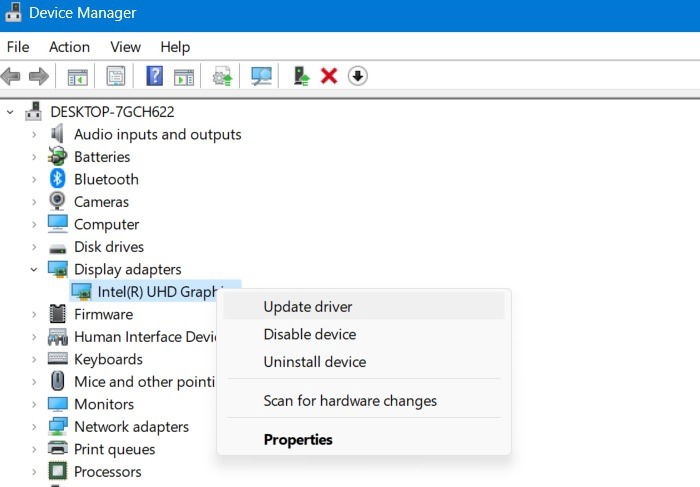Click the Keyboards category icon
The width and height of the screenshot is (700, 487).
[58, 358]
